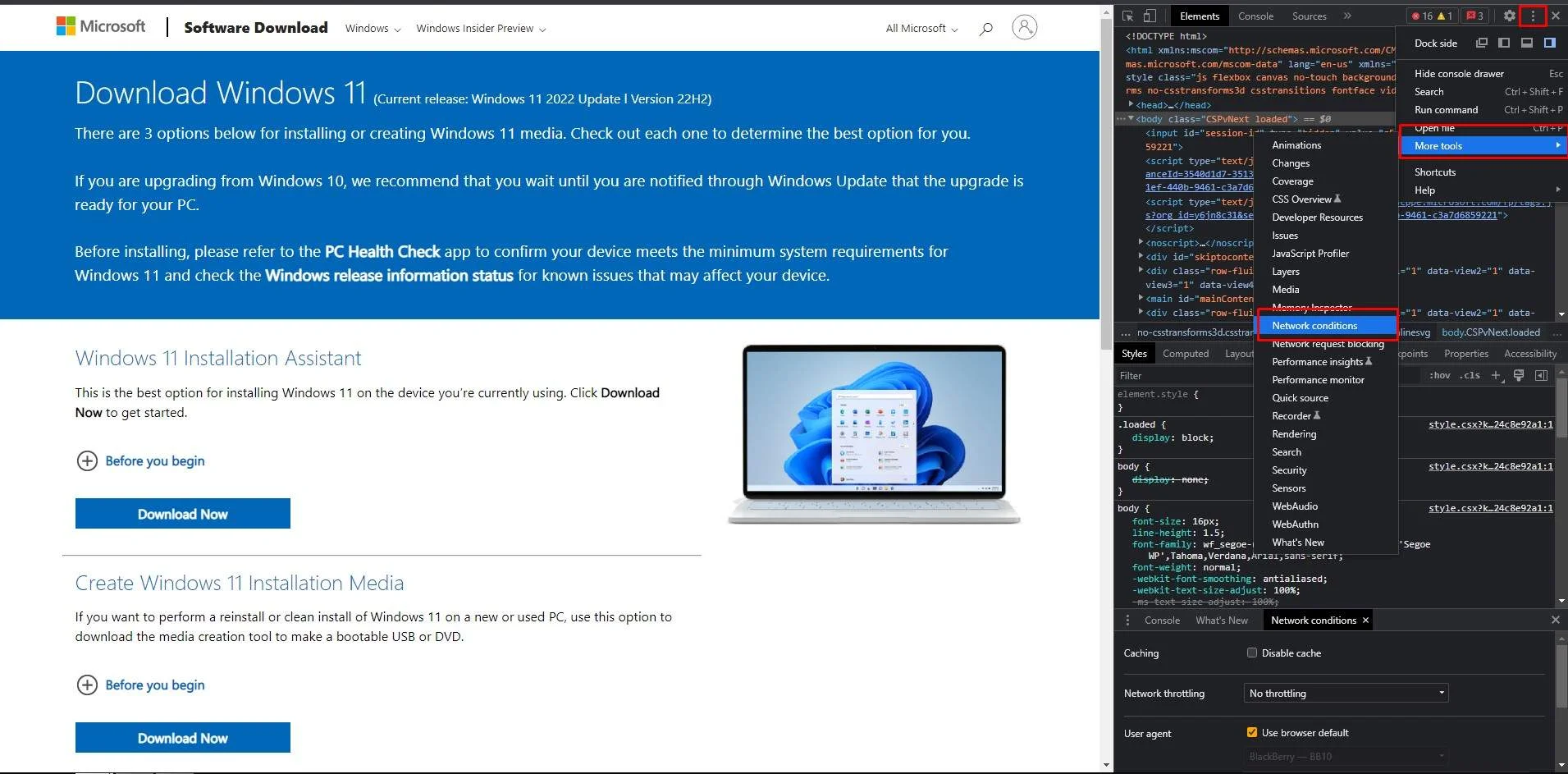This screenshot has width=1568, height=774.
Task: Open the 3 issues counter badge
Action: pyautogui.click(x=1475, y=16)
